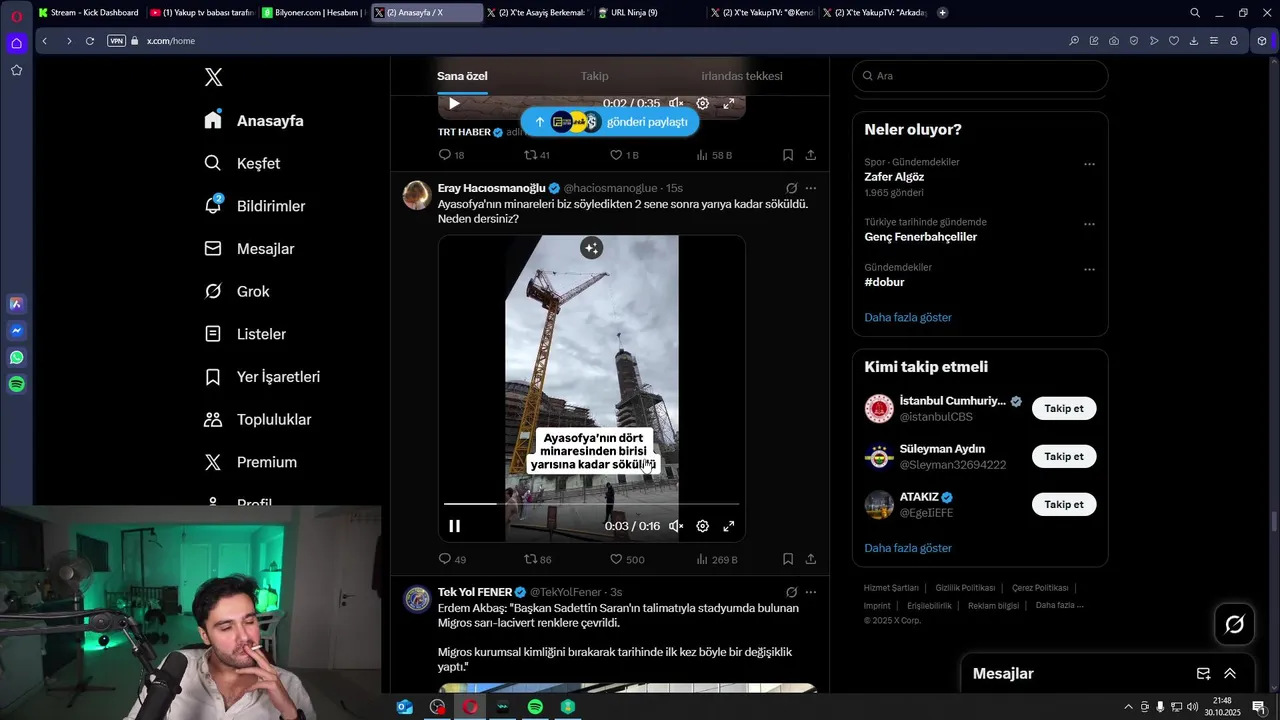Click Daha fazla göster under trends
The image size is (1280, 720).
click(908, 317)
